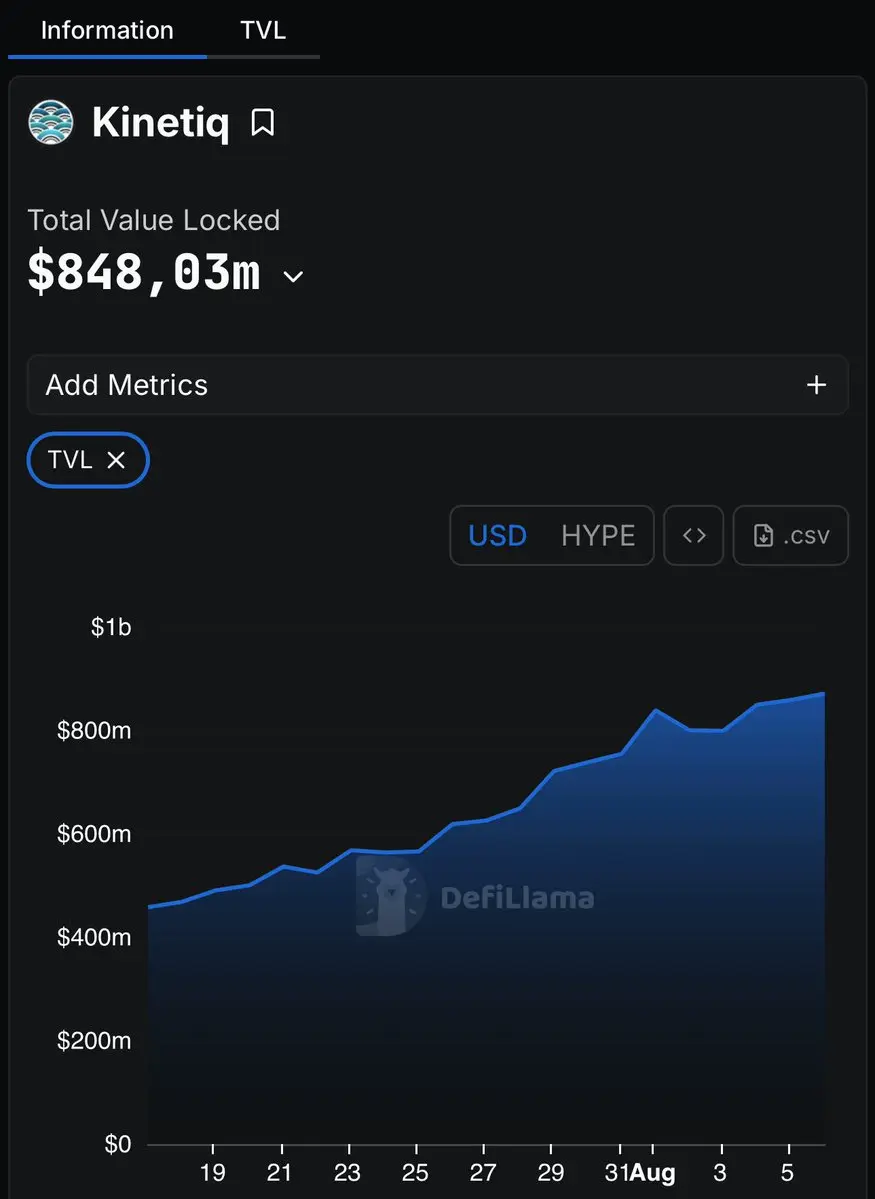Expand the Total Value Locked chevron
This screenshot has width=875, height=1199.
click(293, 276)
